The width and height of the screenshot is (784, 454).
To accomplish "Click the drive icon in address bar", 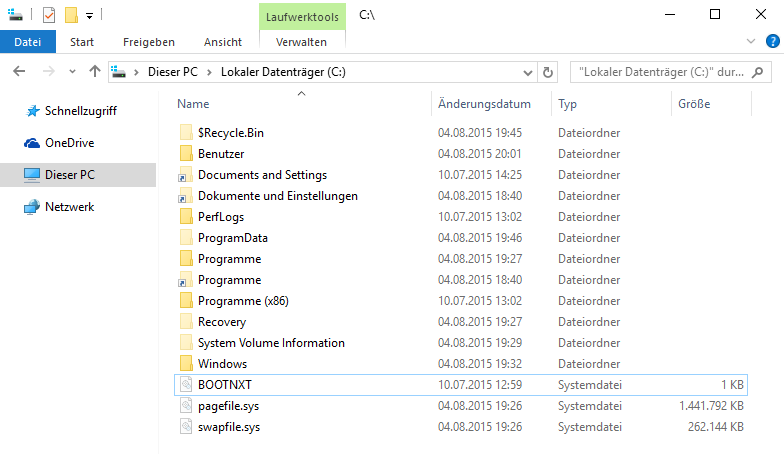I will point(118,72).
